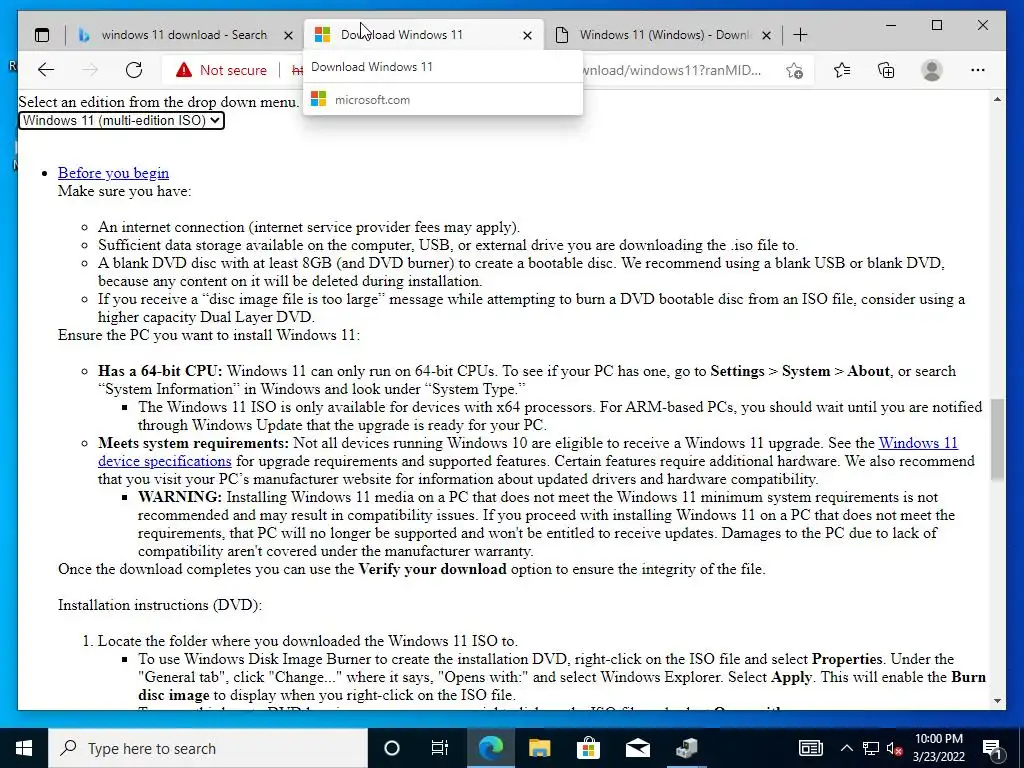Click the page scrollbar down arrow
The height and width of the screenshot is (768, 1024).
point(997,701)
